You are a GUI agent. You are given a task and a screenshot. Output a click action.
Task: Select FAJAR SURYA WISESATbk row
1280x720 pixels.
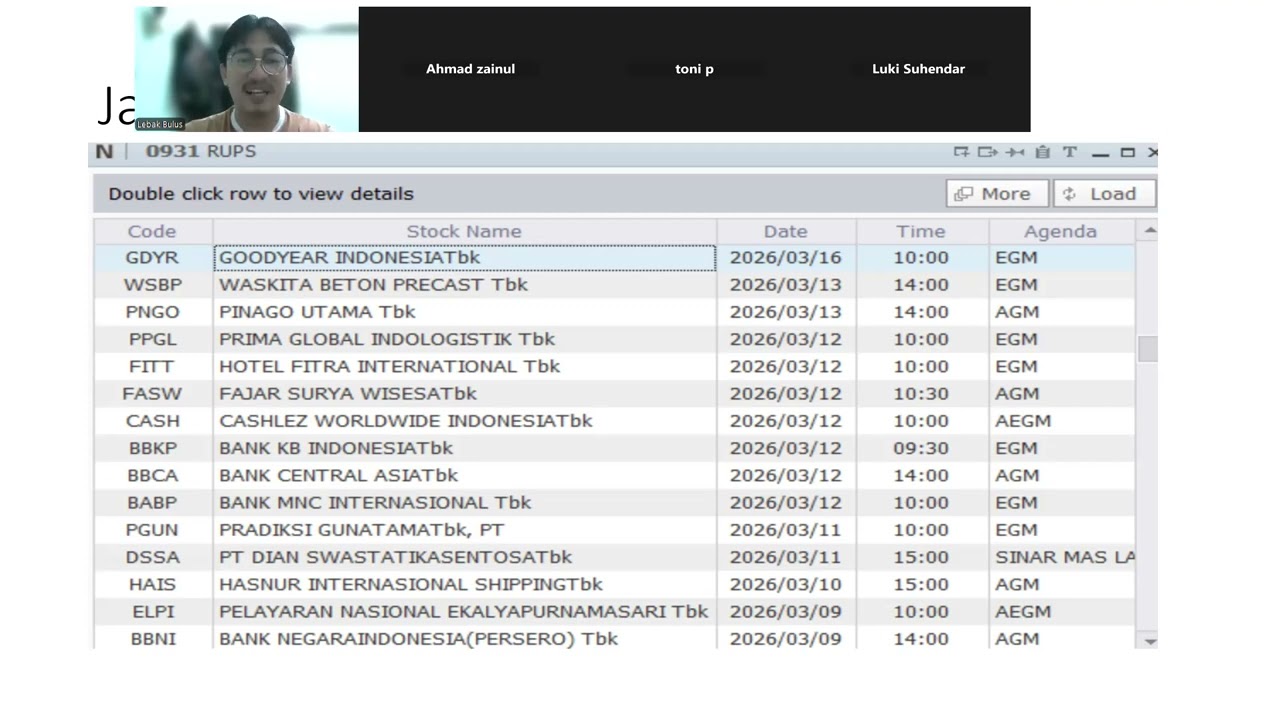tap(464, 394)
